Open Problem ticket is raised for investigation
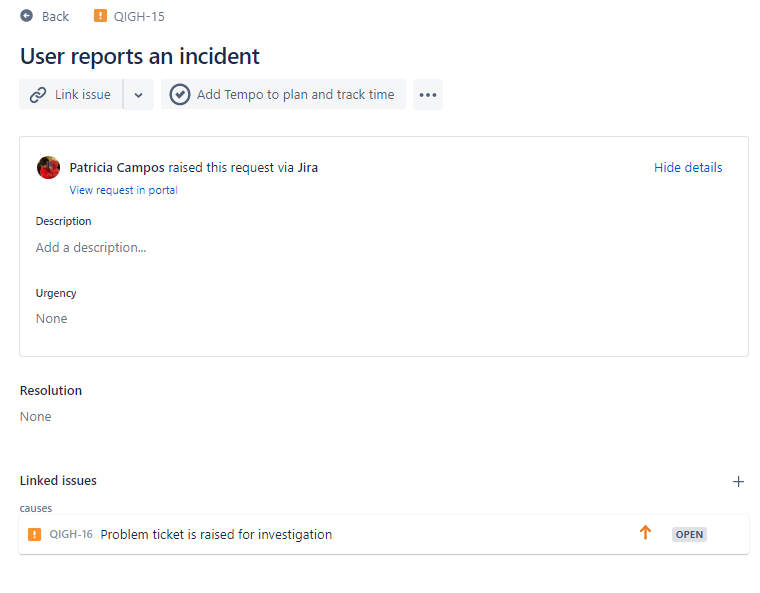Viewport: 760px width, 593px height. [216, 534]
